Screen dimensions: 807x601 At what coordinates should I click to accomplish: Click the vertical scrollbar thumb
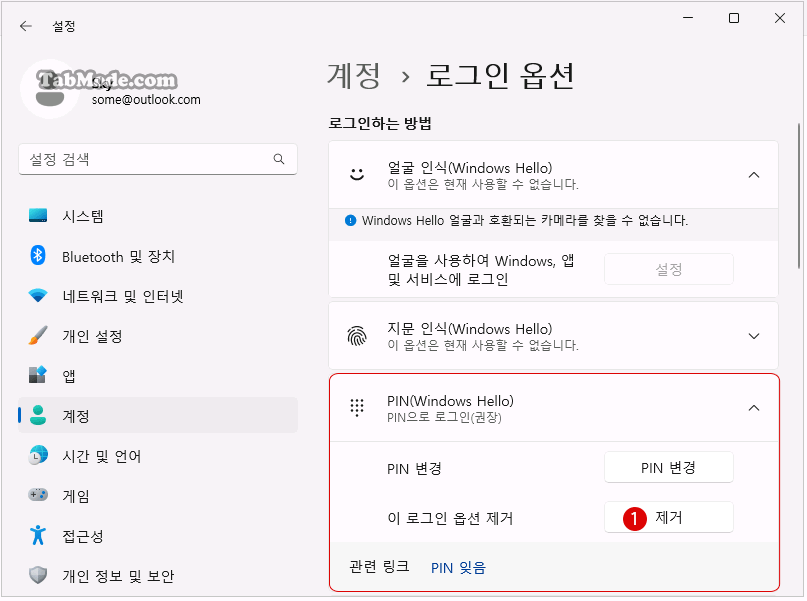[x=799, y=196]
